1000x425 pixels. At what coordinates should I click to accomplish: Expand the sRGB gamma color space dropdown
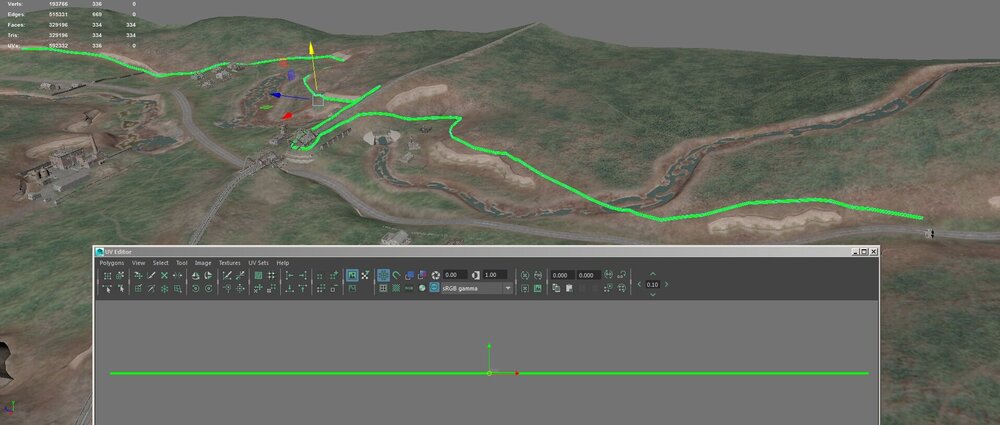point(508,288)
